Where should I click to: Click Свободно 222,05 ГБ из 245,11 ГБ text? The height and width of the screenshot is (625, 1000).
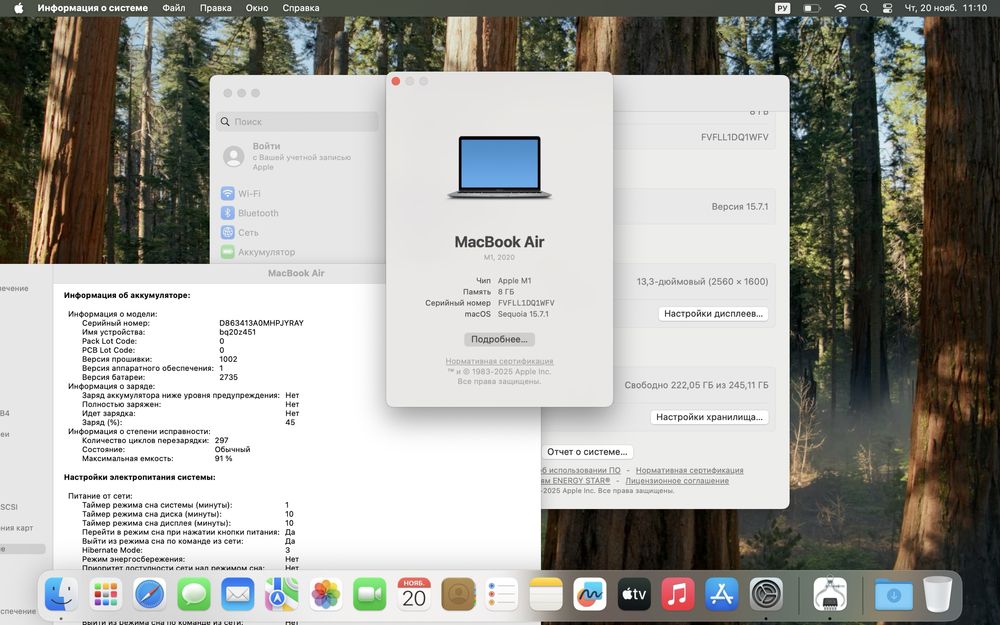pyautogui.click(x=696, y=385)
